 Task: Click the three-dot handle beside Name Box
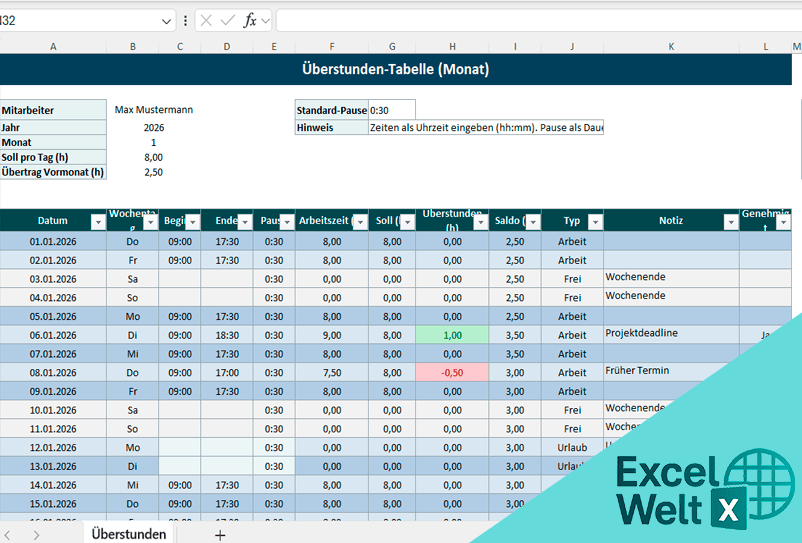point(185,20)
